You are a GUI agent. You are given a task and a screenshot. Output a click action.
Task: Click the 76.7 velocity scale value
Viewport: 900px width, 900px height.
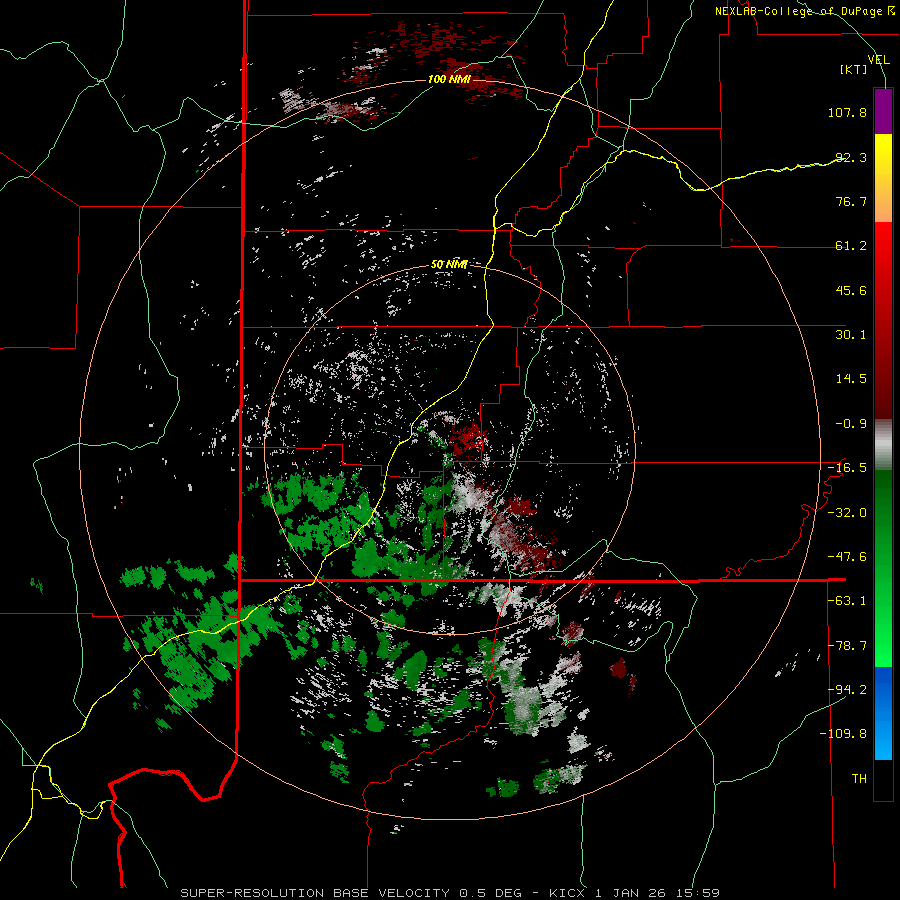(851, 201)
